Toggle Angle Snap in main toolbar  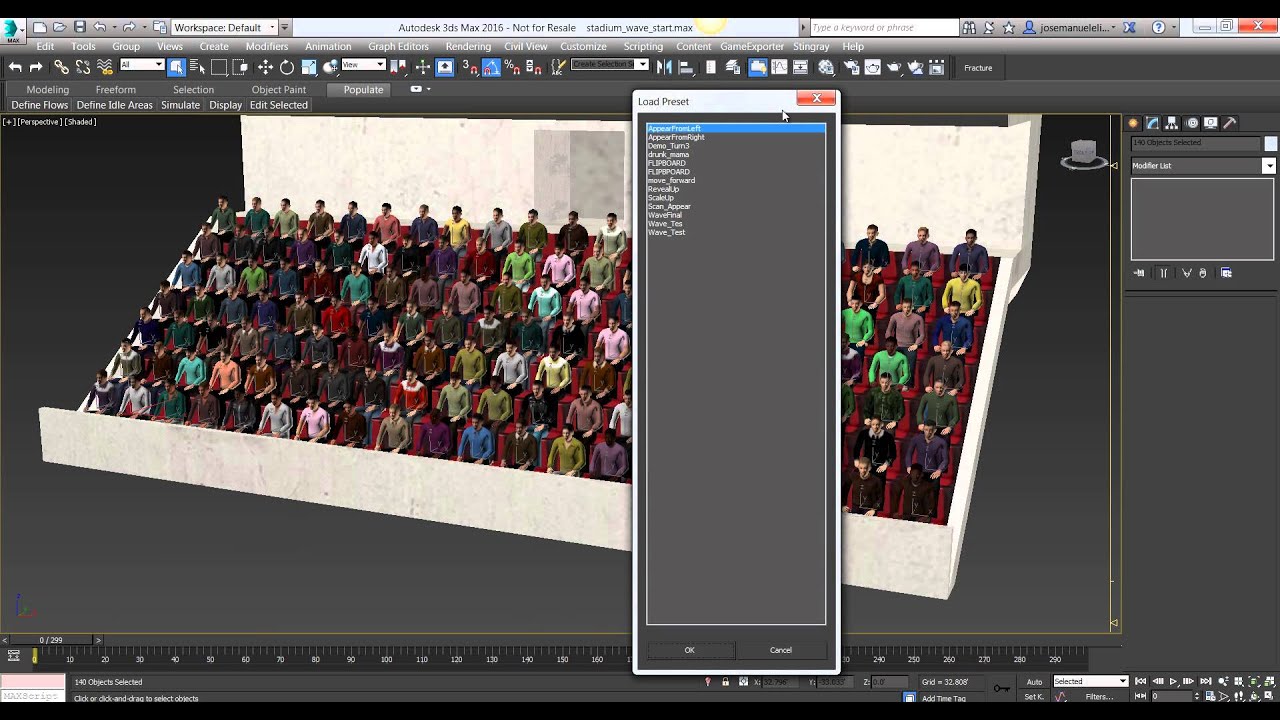(x=491, y=67)
